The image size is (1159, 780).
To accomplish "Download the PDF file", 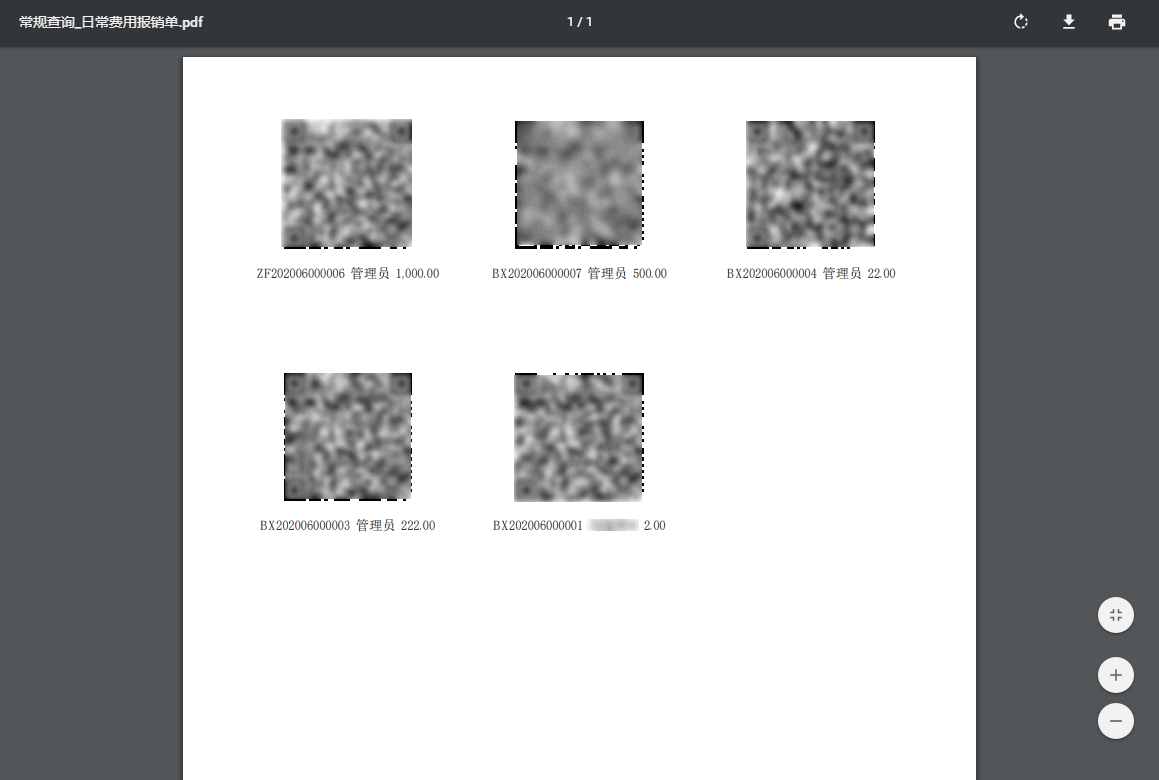I will tap(1069, 22).
